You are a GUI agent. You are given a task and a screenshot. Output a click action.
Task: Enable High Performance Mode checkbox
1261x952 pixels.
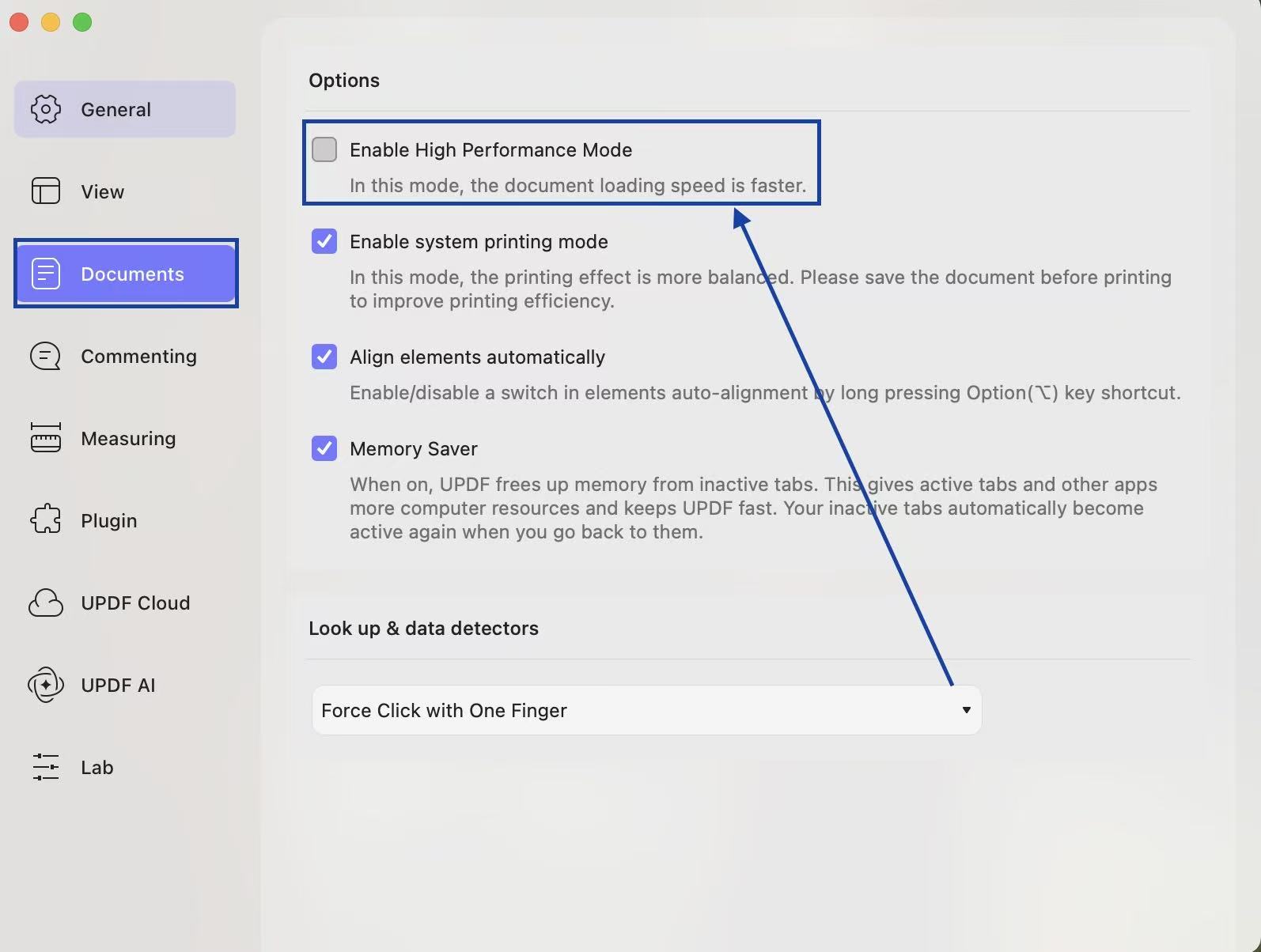(324, 149)
